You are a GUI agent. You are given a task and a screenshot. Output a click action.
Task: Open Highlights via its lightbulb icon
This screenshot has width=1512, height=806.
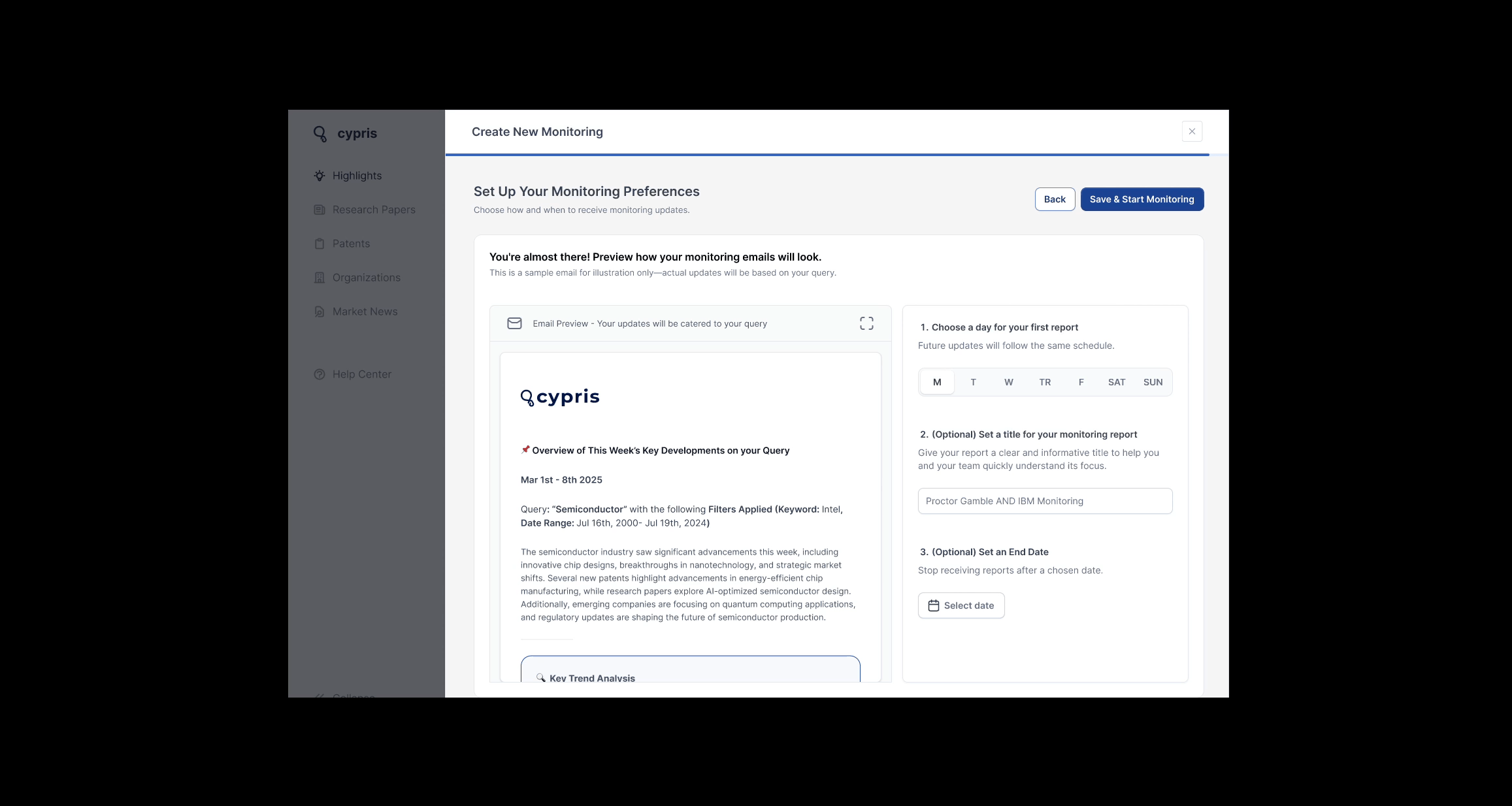[x=320, y=176]
